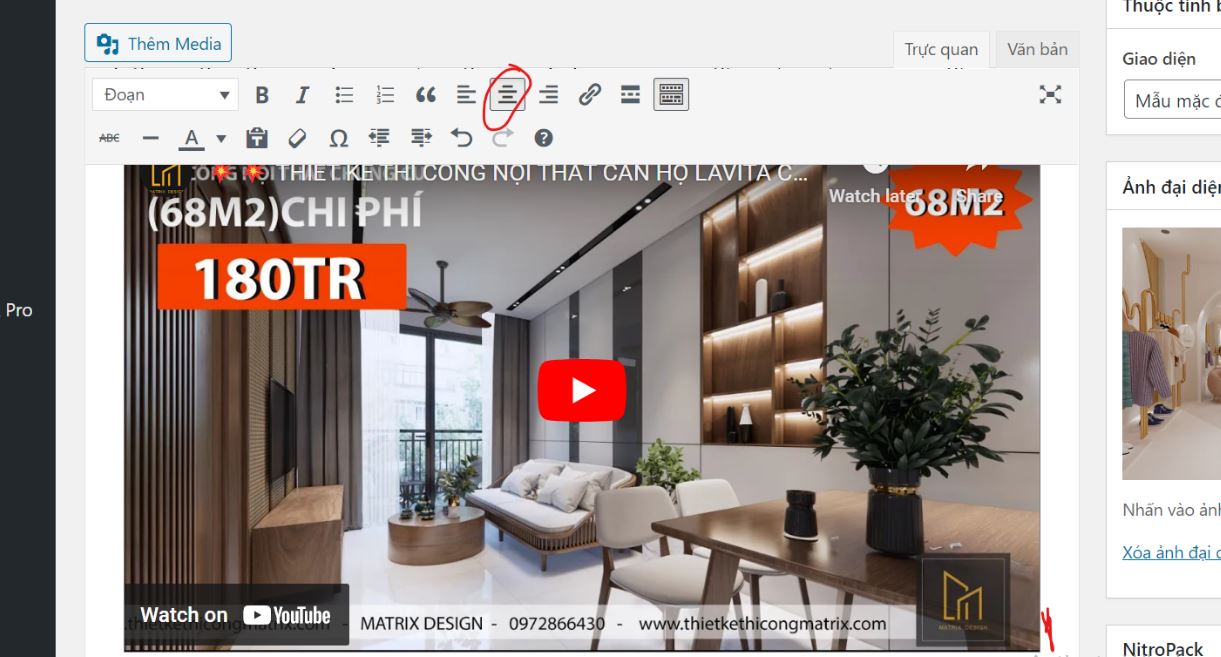Image resolution: width=1221 pixels, height=657 pixels.
Task: Insert a special character using omega icon
Action: point(339,138)
